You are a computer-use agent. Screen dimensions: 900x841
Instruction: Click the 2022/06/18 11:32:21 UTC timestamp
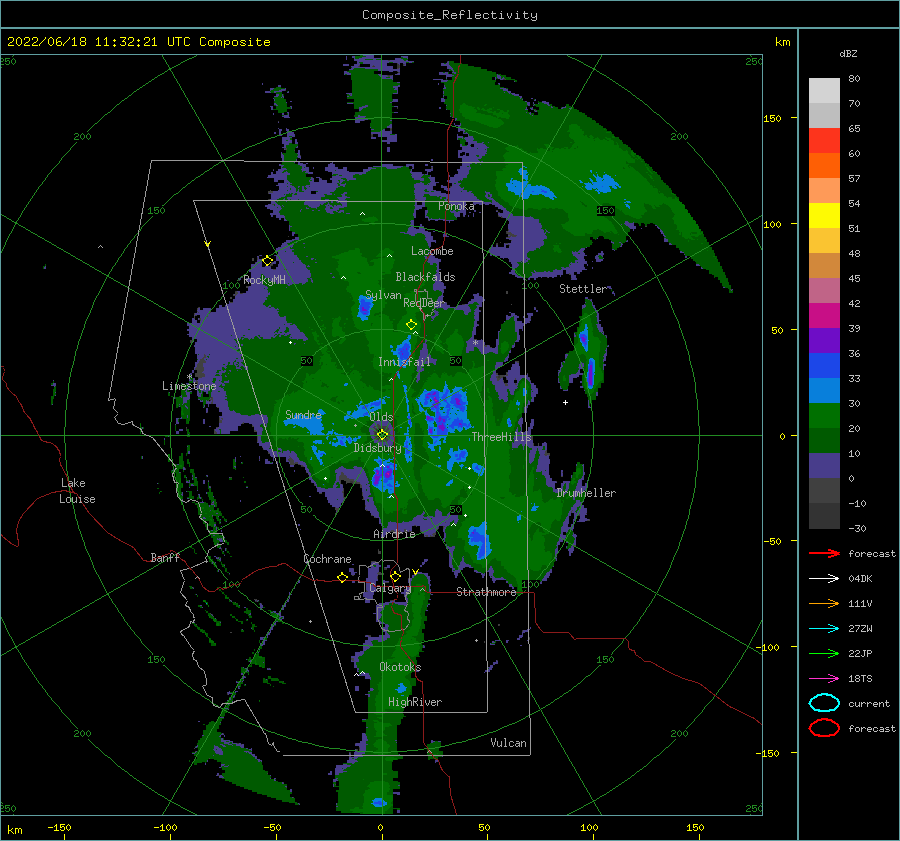[x=138, y=41]
